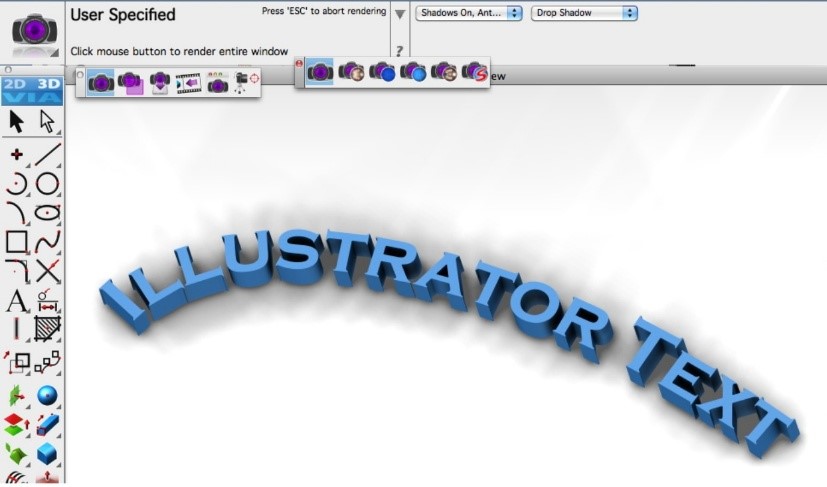Choose the camera with dark blue sphere
Screen dimensions: 827x487
(382, 72)
